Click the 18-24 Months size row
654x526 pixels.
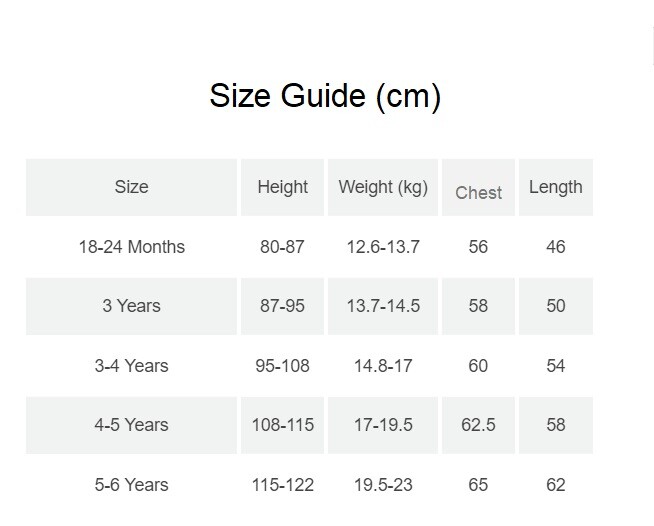tap(309, 247)
